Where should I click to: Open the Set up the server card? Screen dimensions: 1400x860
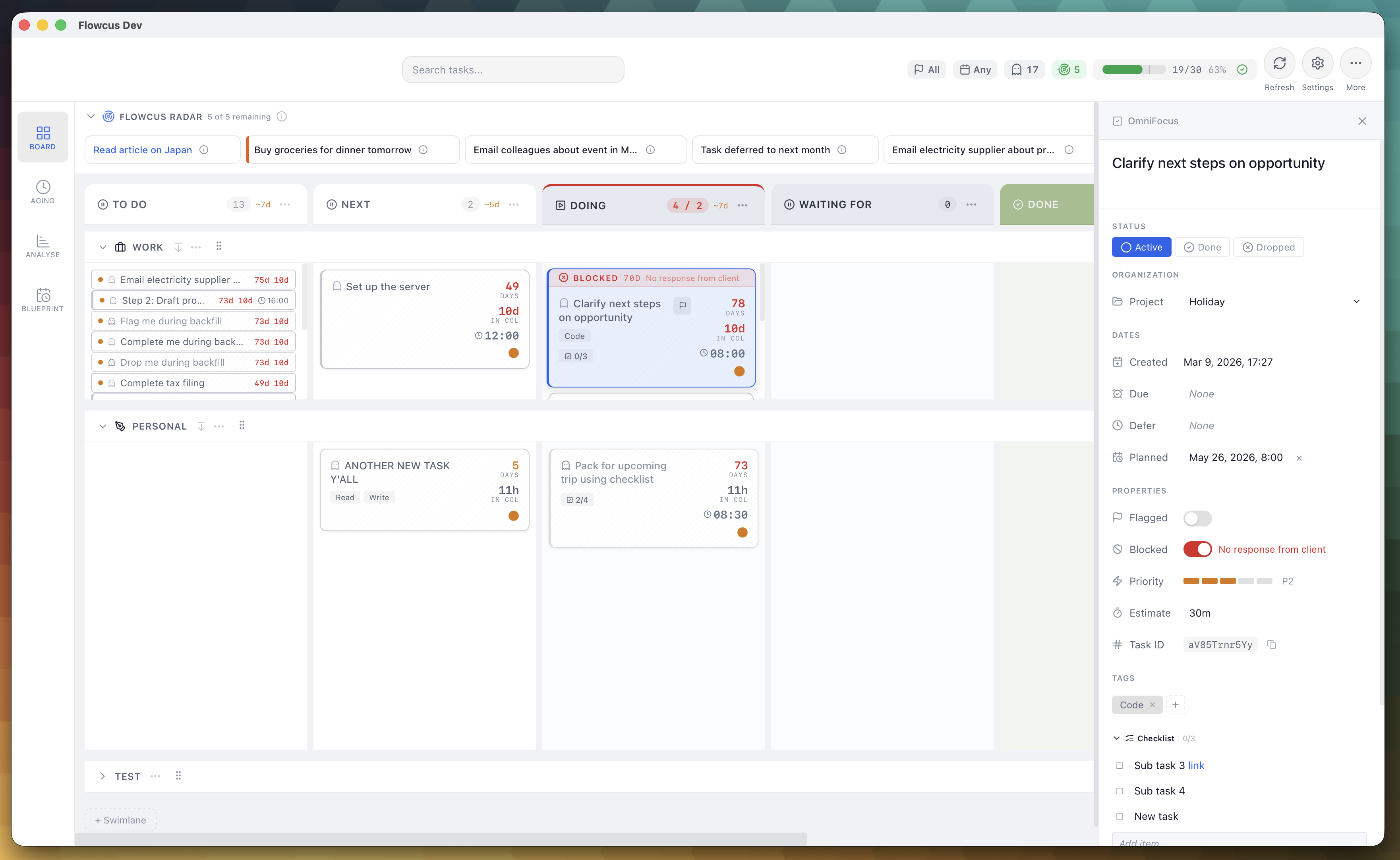[425, 318]
